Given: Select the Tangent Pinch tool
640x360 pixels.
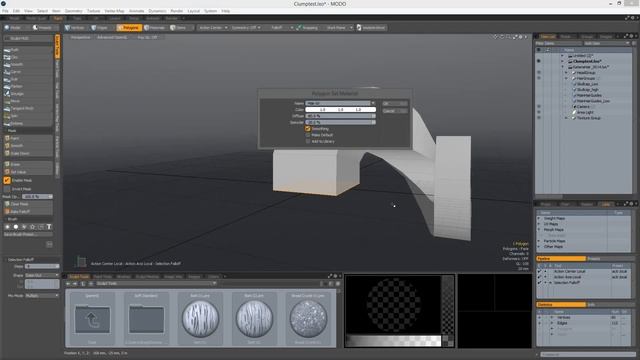Looking at the screenshot, I should pyautogui.click(x=28, y=109).
